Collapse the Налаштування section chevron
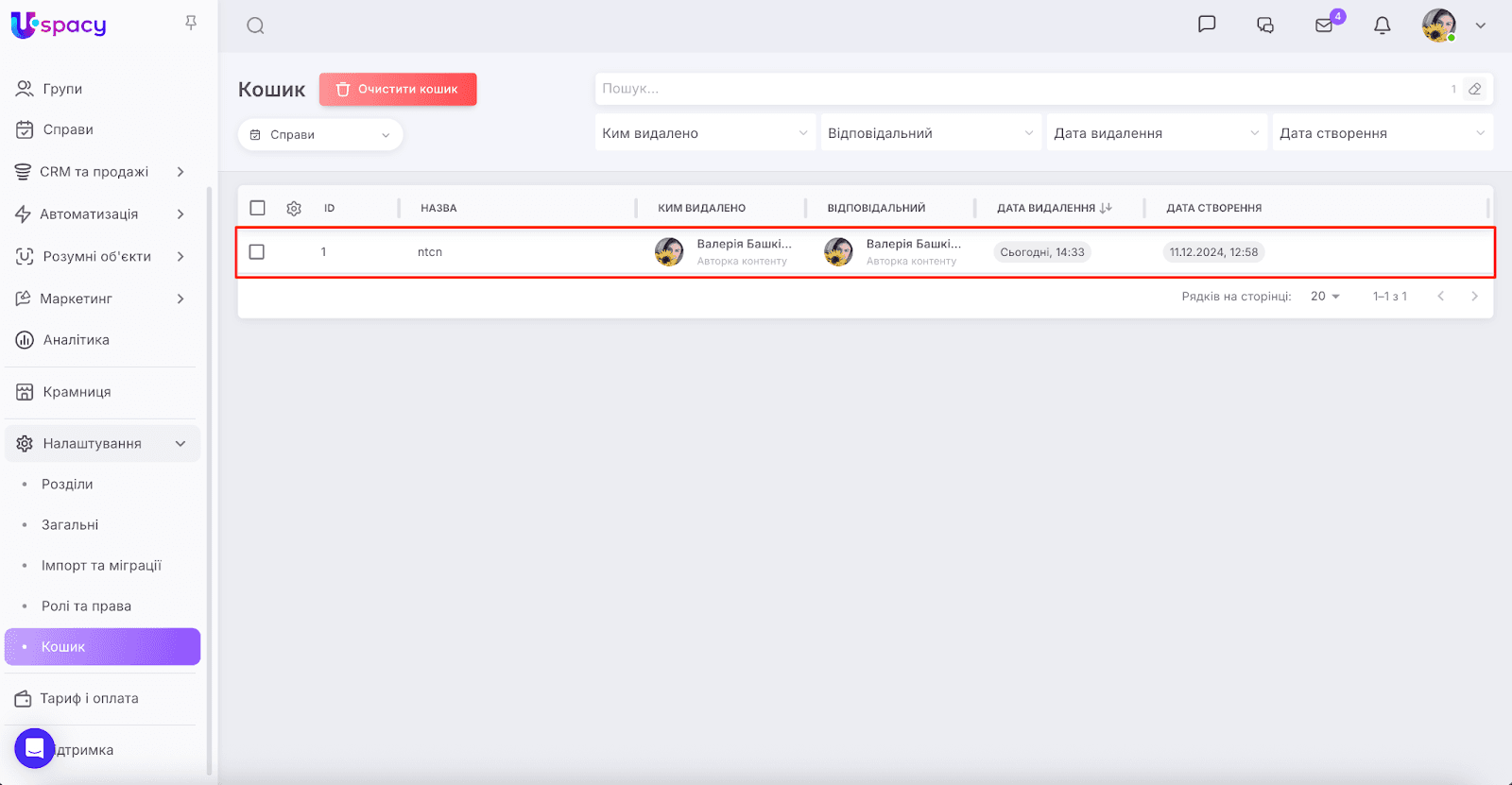The height and width of the screenshot is (785, 1512). coord(180,444)
